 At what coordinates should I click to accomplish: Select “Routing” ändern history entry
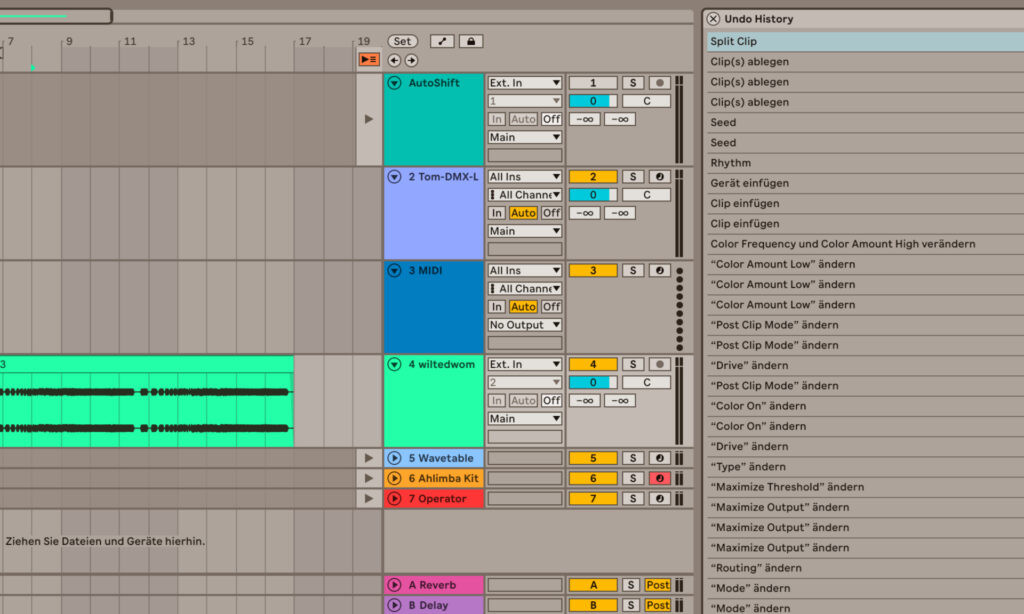[865, 568]
